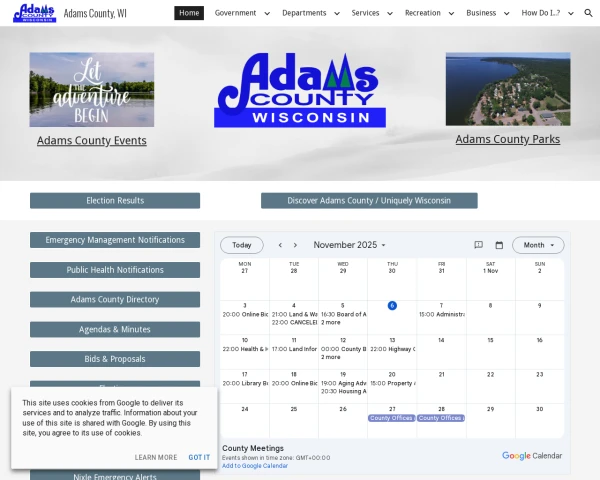Click the Election Results button

pyautogui.click(x=115, y=201)
